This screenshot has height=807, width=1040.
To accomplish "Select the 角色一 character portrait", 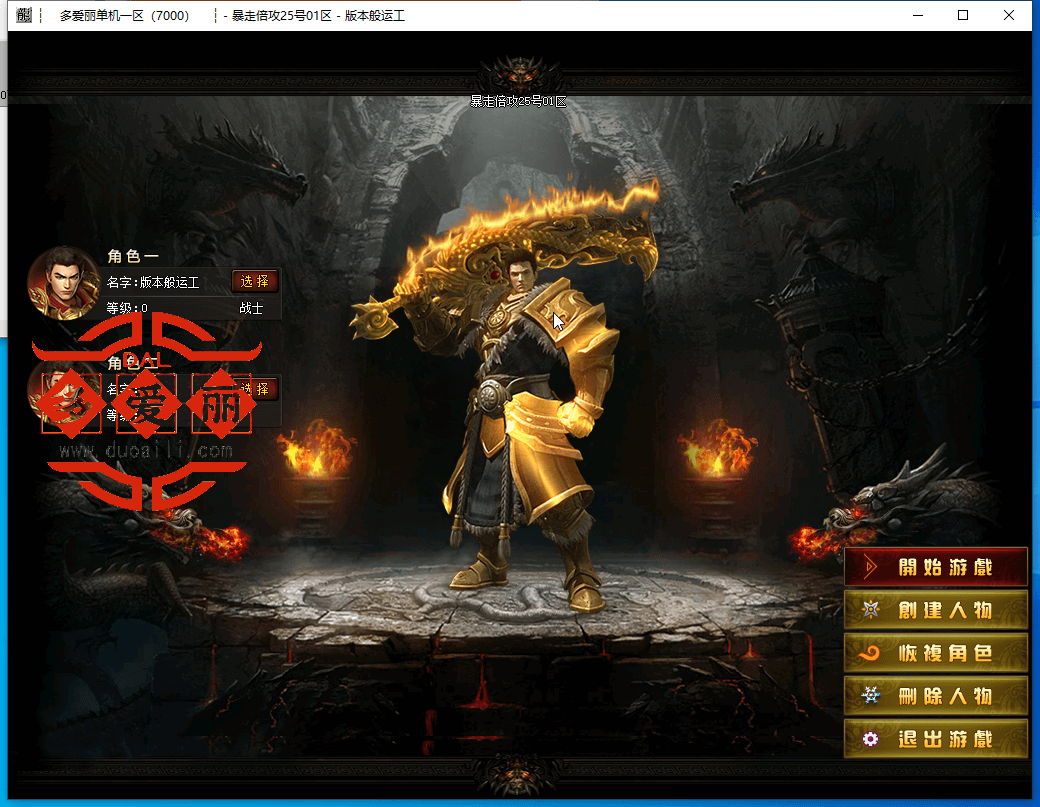I will click(64, 281).
